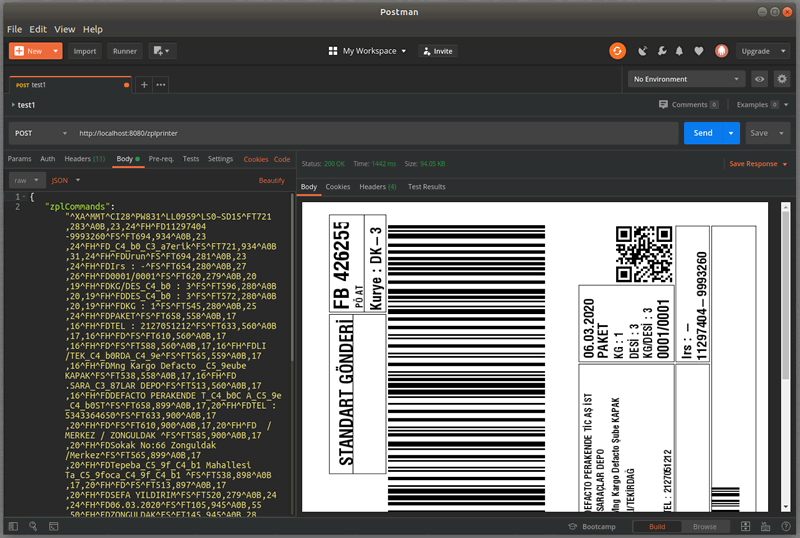The image size is (800, 538).
Task: Open the user avatar menu
Action: click(721, 51)
